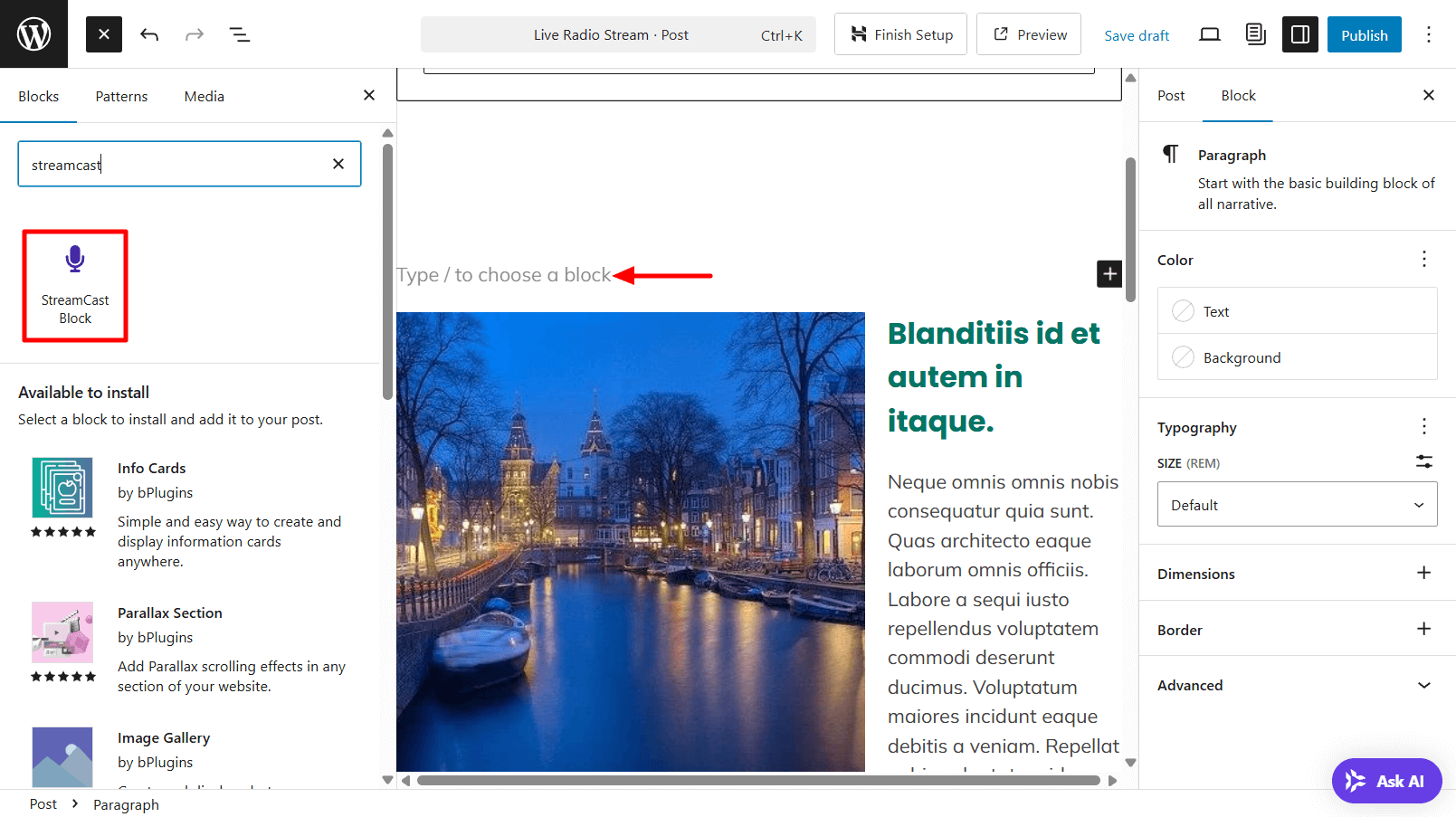Save draft of the post
Viewport: 1456px width, 817px height.
pos(1137,35)
